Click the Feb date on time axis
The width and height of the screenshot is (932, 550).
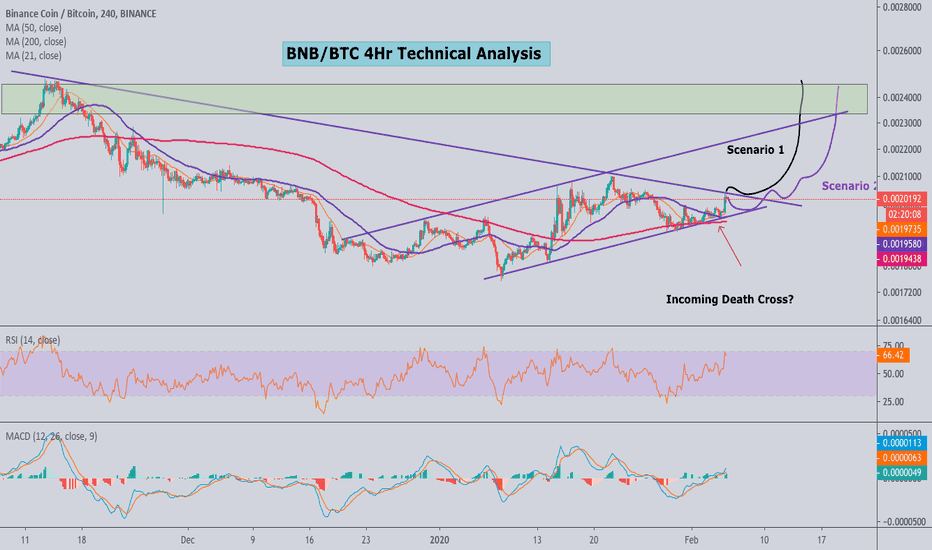[x=691, y=540]
